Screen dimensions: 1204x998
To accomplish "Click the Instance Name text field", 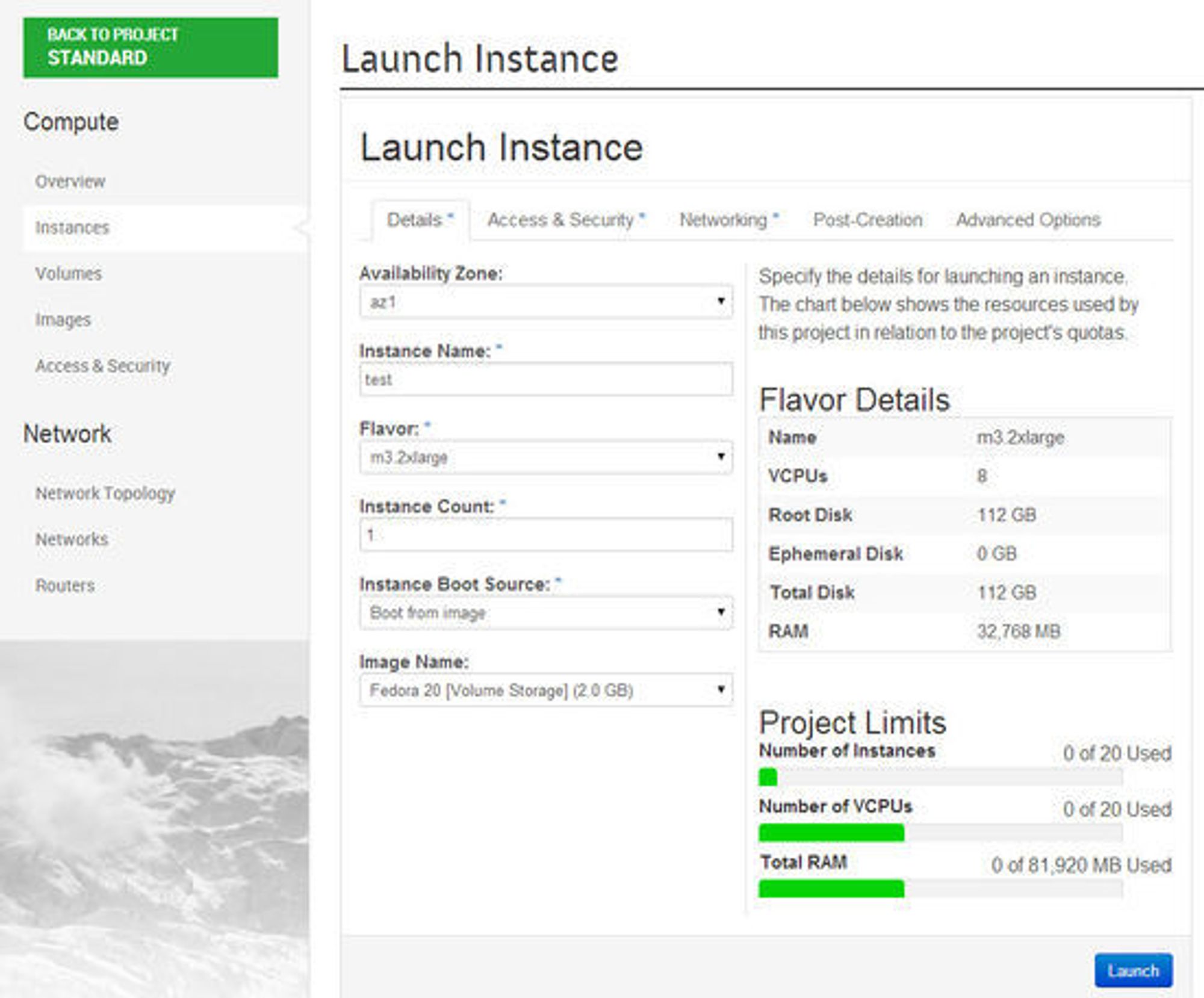I will click(x=545, y=379).
